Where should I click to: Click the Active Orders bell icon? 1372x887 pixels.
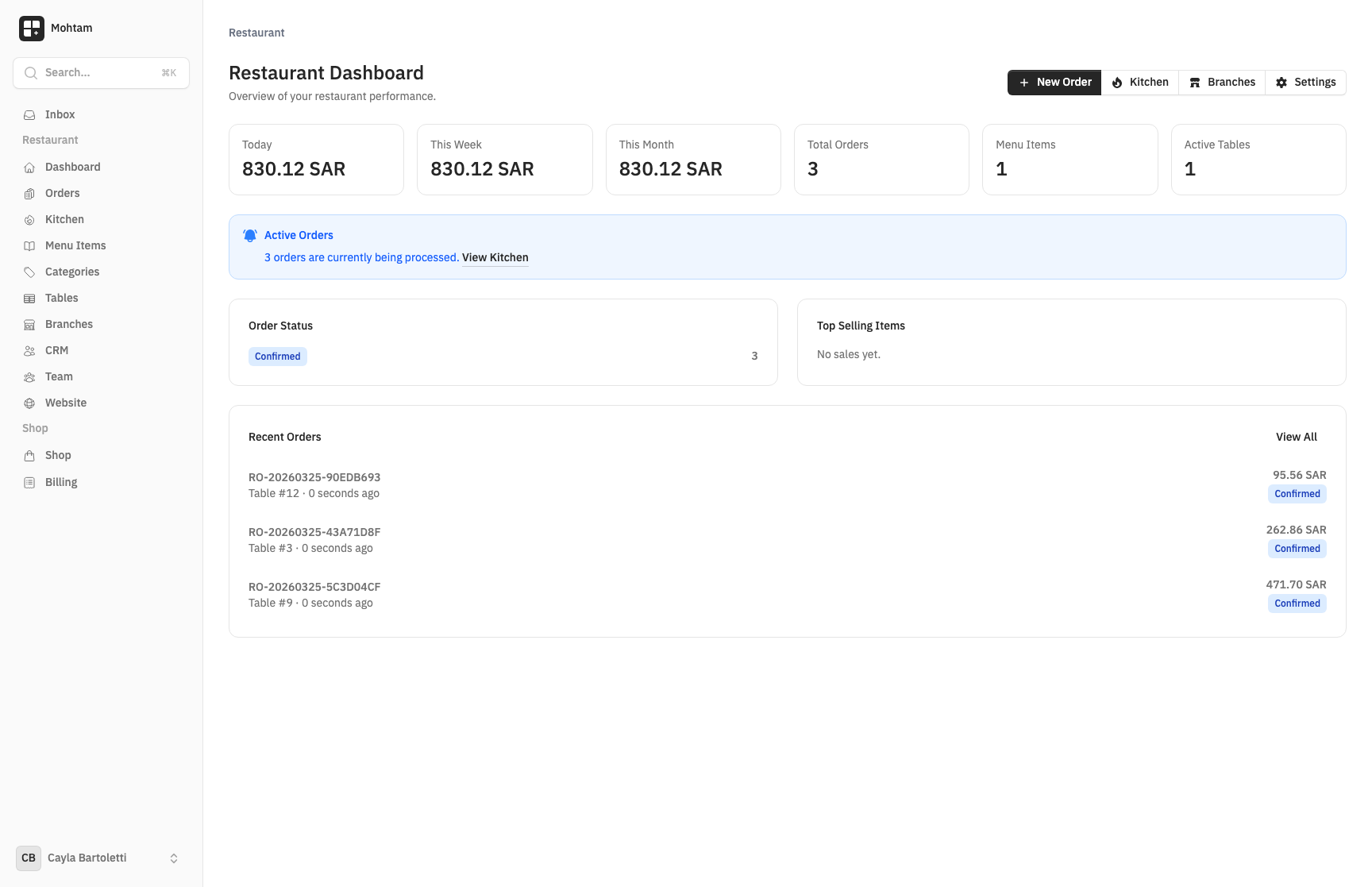(x=250, y=236)
